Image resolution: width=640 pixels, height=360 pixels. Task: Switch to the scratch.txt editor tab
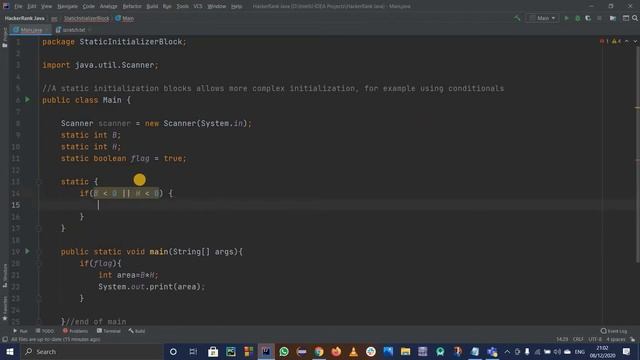73,30
